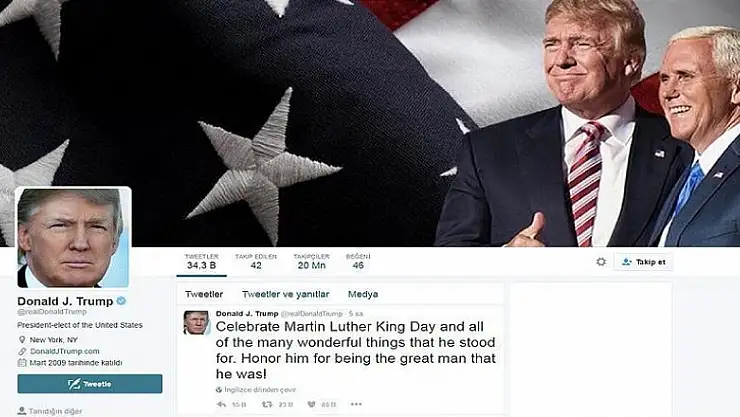Select the Tweetler timeline tab
Image resolution: width=740 pixels, height=417 pixels.
tap(204, 294)
